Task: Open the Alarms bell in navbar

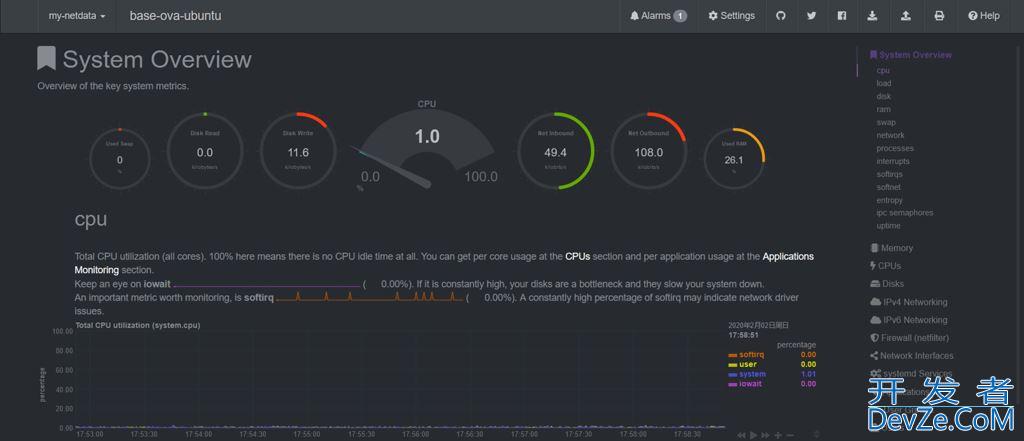Action: 658,16
